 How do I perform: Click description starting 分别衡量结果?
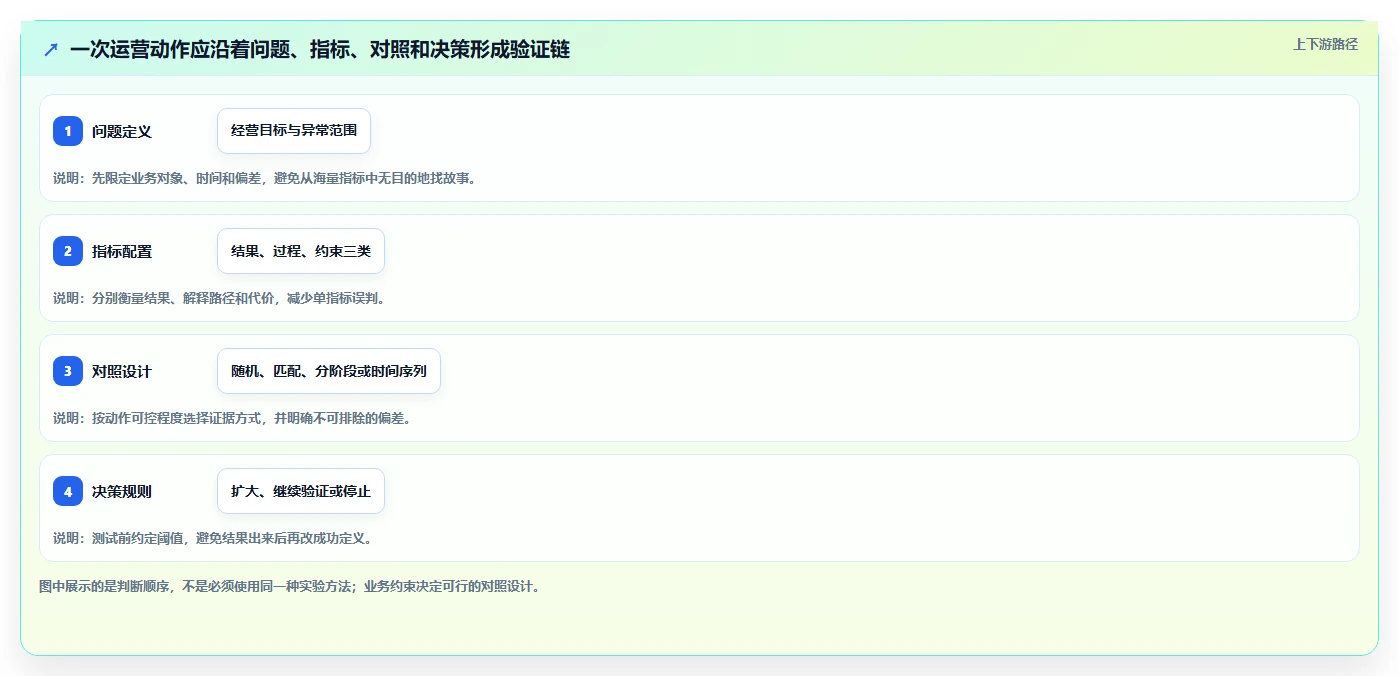219,298
